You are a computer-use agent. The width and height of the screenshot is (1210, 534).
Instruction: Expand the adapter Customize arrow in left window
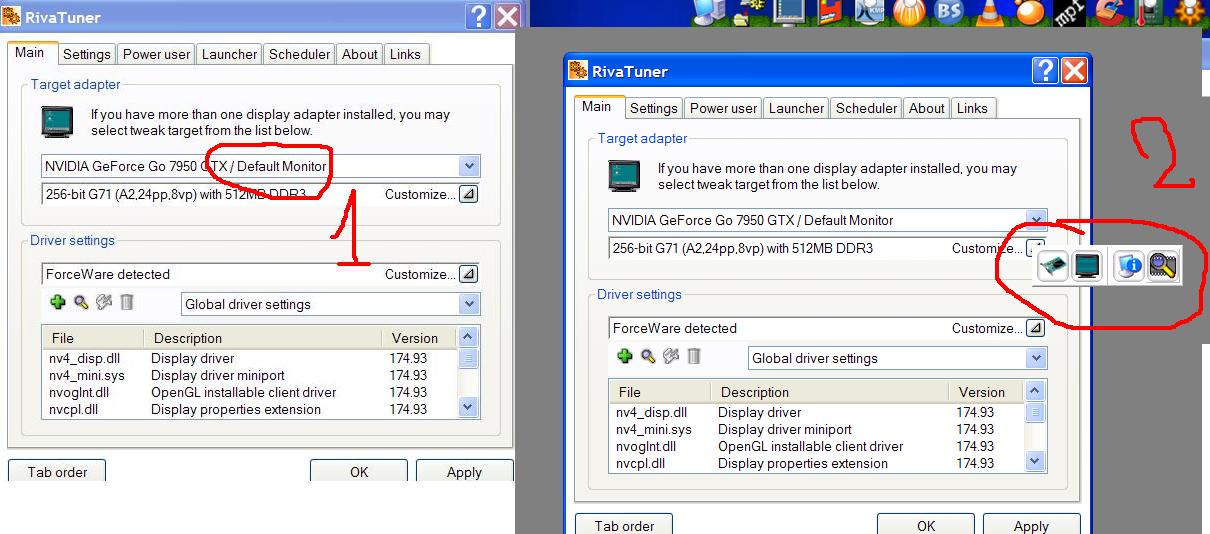468,194
